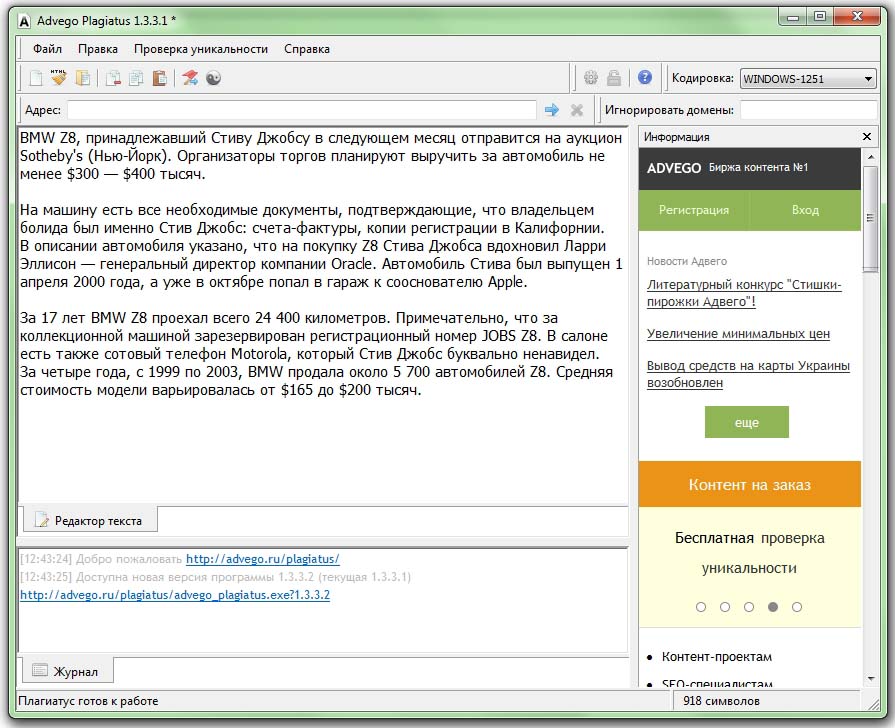Click the new blank document icon
Screen dimensions: 895x728
[36, 78]
